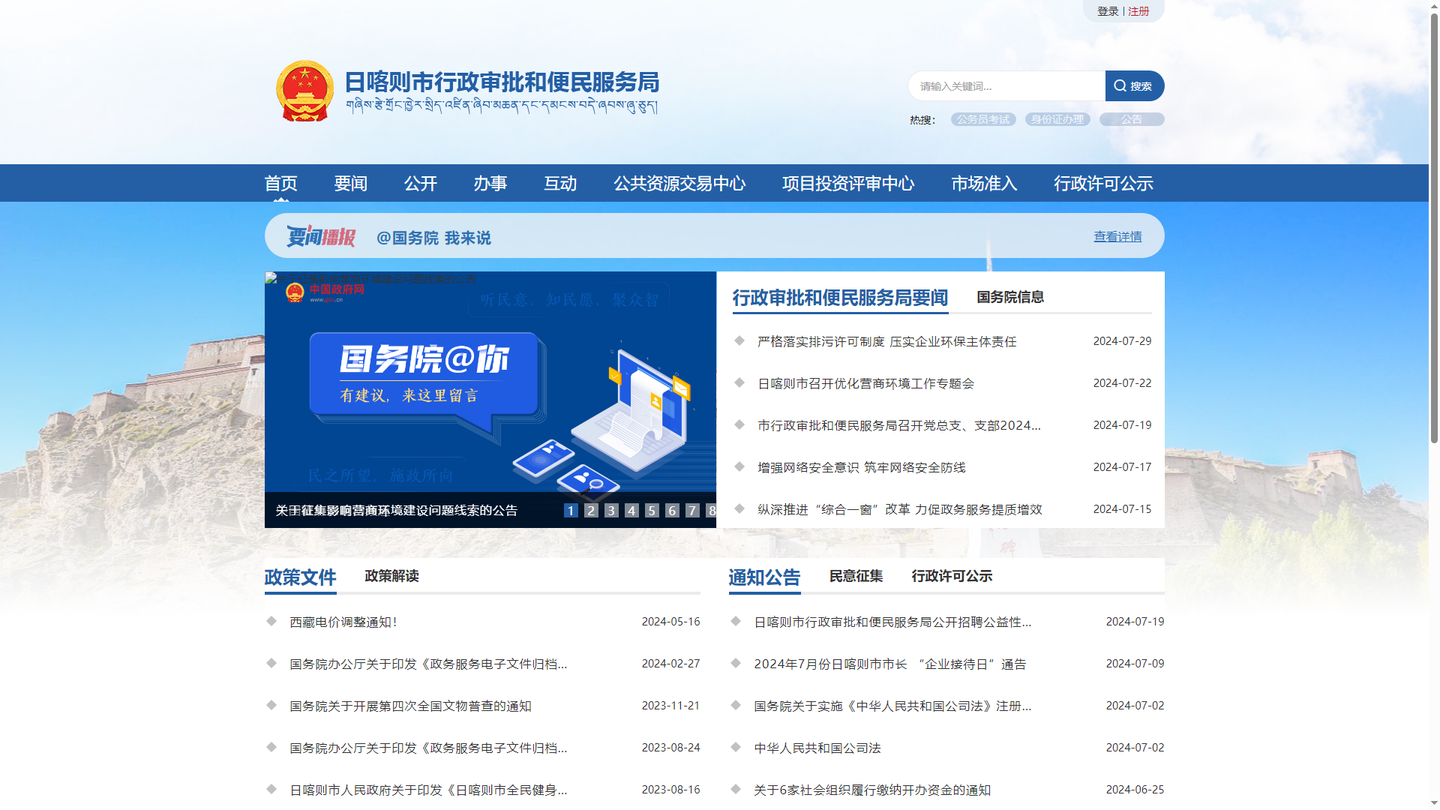Open 国务院关于开展第四次全国文物普查的通知
The image size is (1440, 810).
(x=410, y=706)
